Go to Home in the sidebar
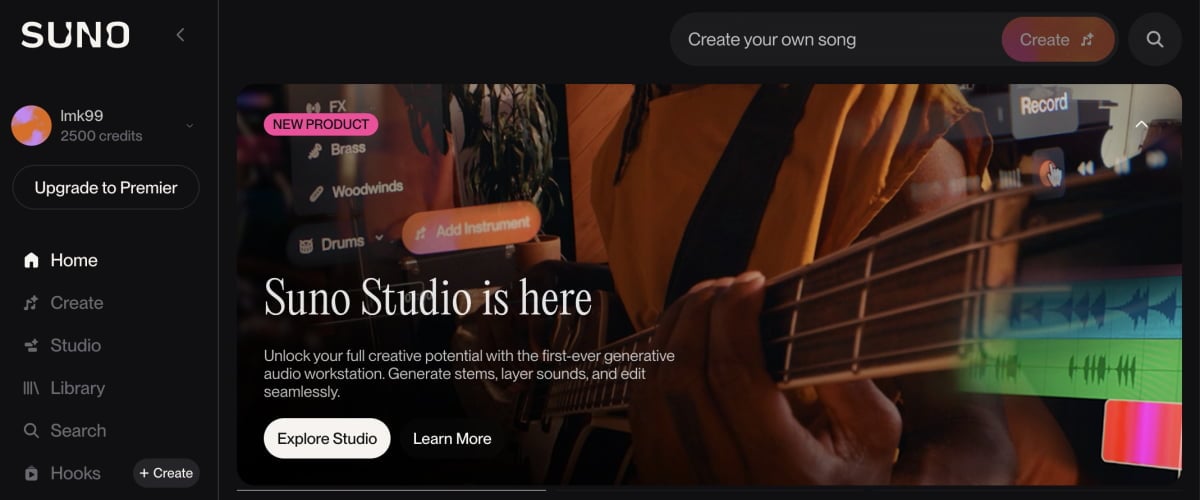This screenshot has height=500, width=1200. [x=61, y=260]
